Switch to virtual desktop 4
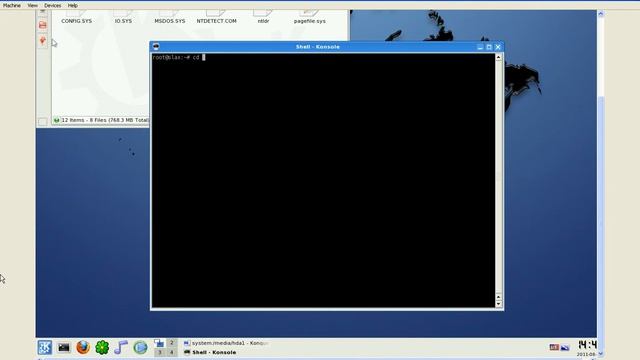 [x=171, y=352]
